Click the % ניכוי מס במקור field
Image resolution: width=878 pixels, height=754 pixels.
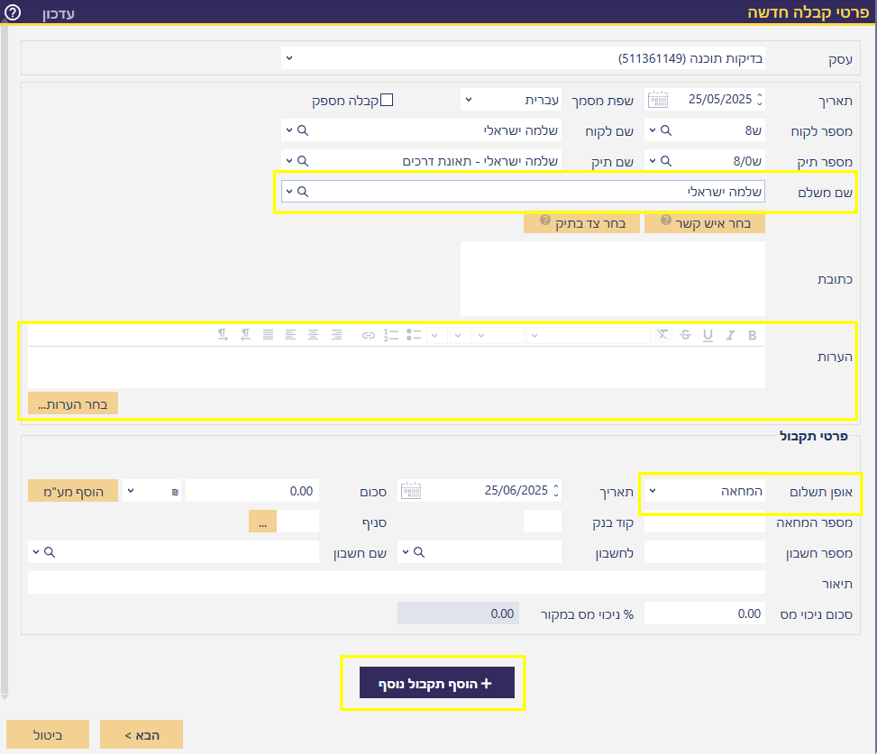click(458, 613)
